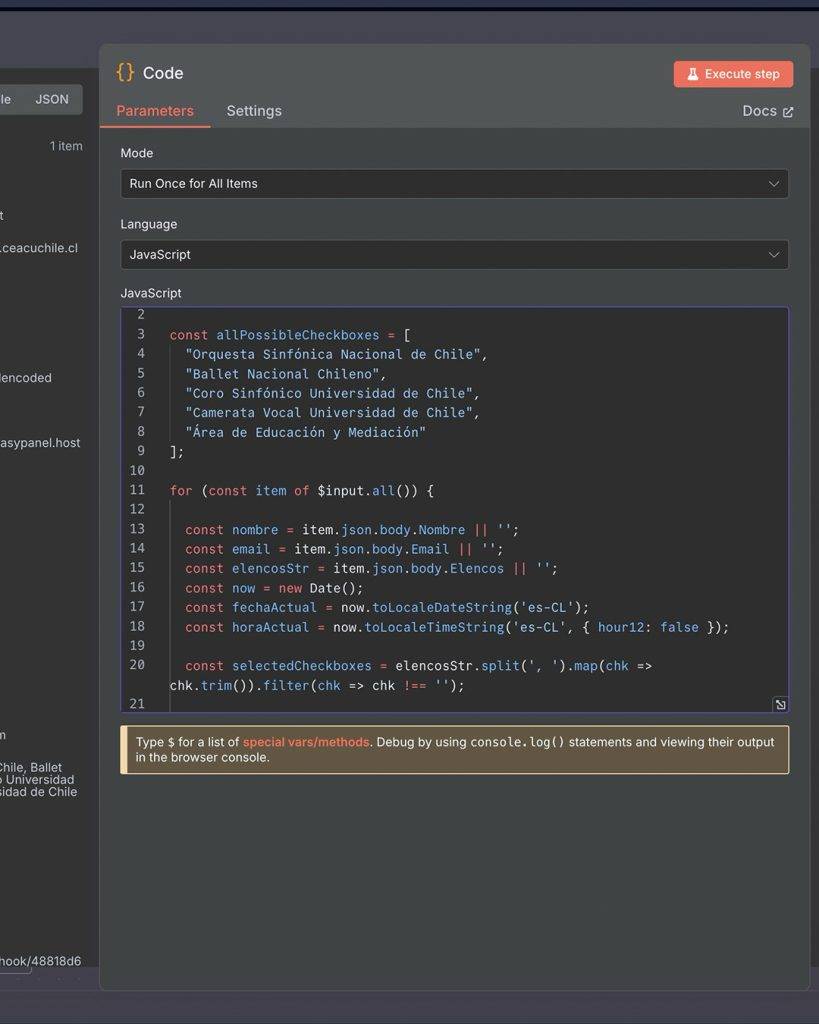Click the 1 item count in left panel
Image resolution: width=819 pixels, height=1024 pixels.
(66, 146)
